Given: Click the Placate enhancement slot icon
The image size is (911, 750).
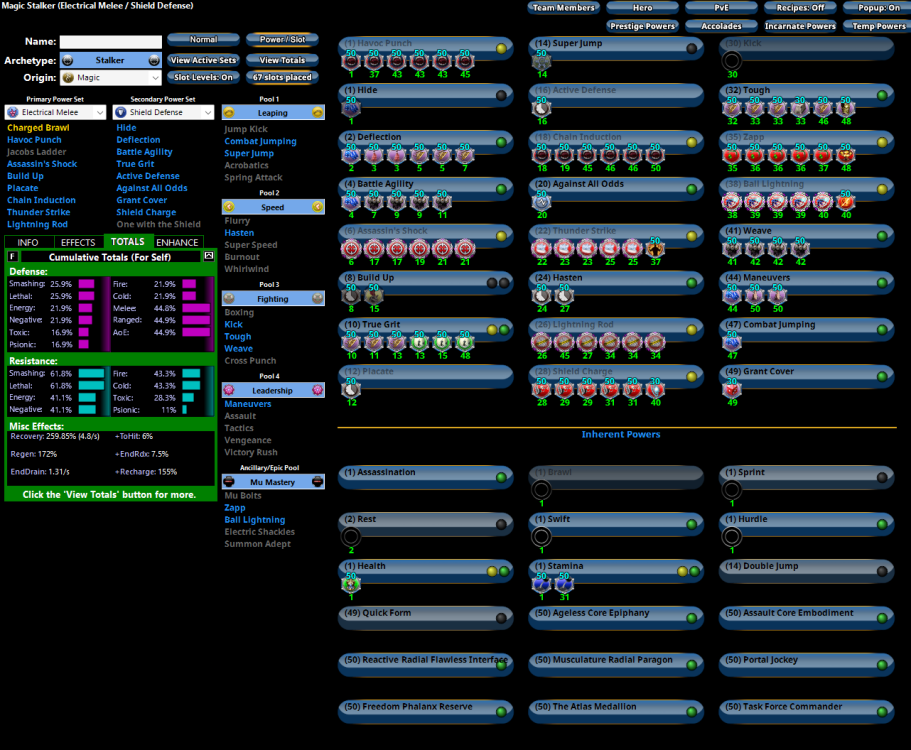Looking at the screenshot, I should pyautogui.click(x=351, y=389).
